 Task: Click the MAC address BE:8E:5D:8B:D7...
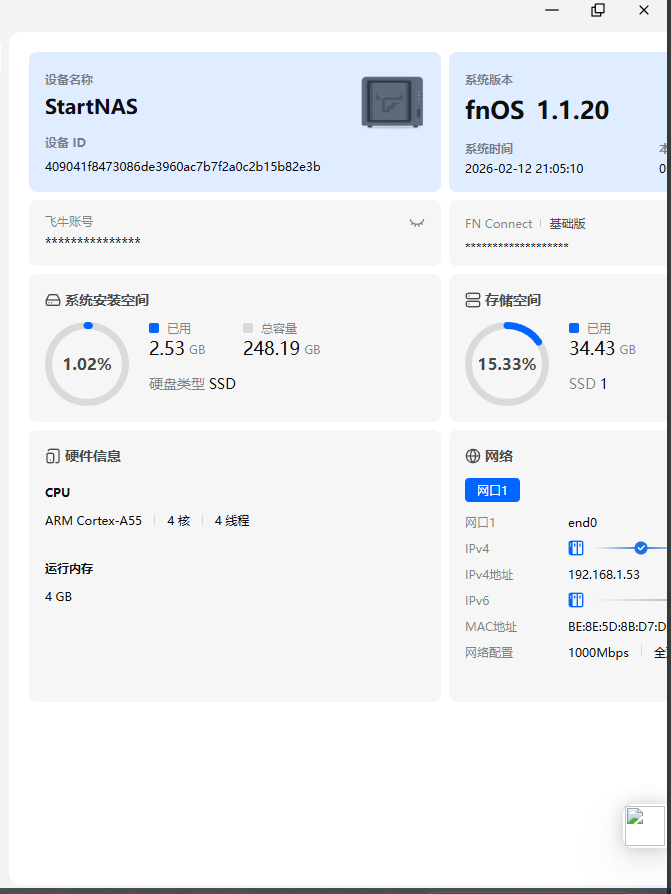(x=617, y=627)
